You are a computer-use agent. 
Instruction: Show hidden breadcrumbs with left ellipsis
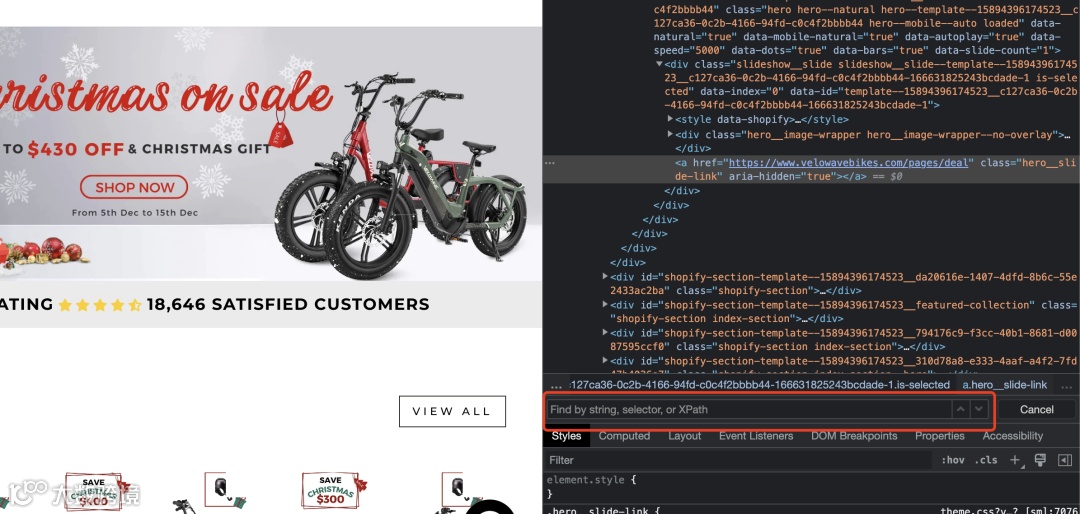coord(556,385)
